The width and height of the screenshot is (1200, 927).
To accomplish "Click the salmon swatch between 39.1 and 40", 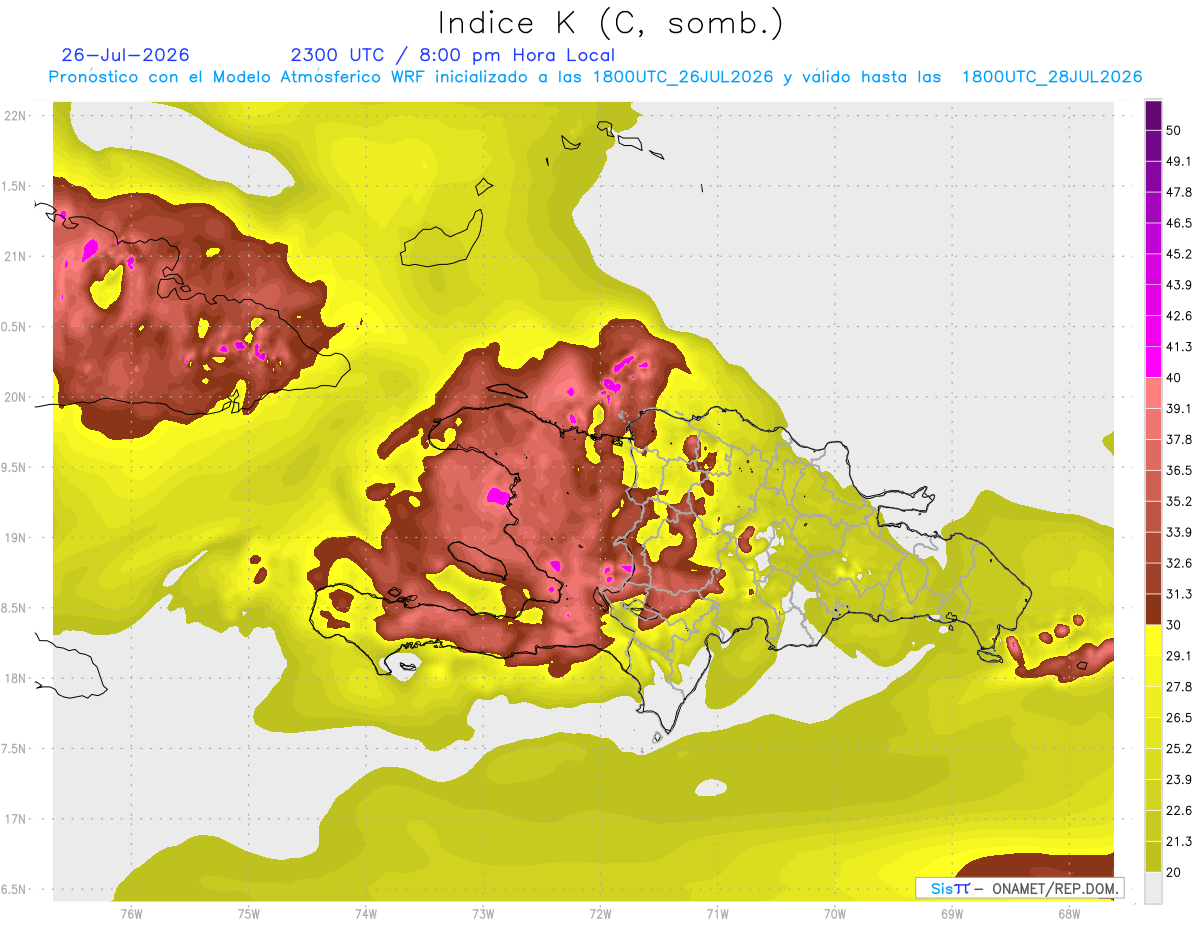I will point(1153,393).
